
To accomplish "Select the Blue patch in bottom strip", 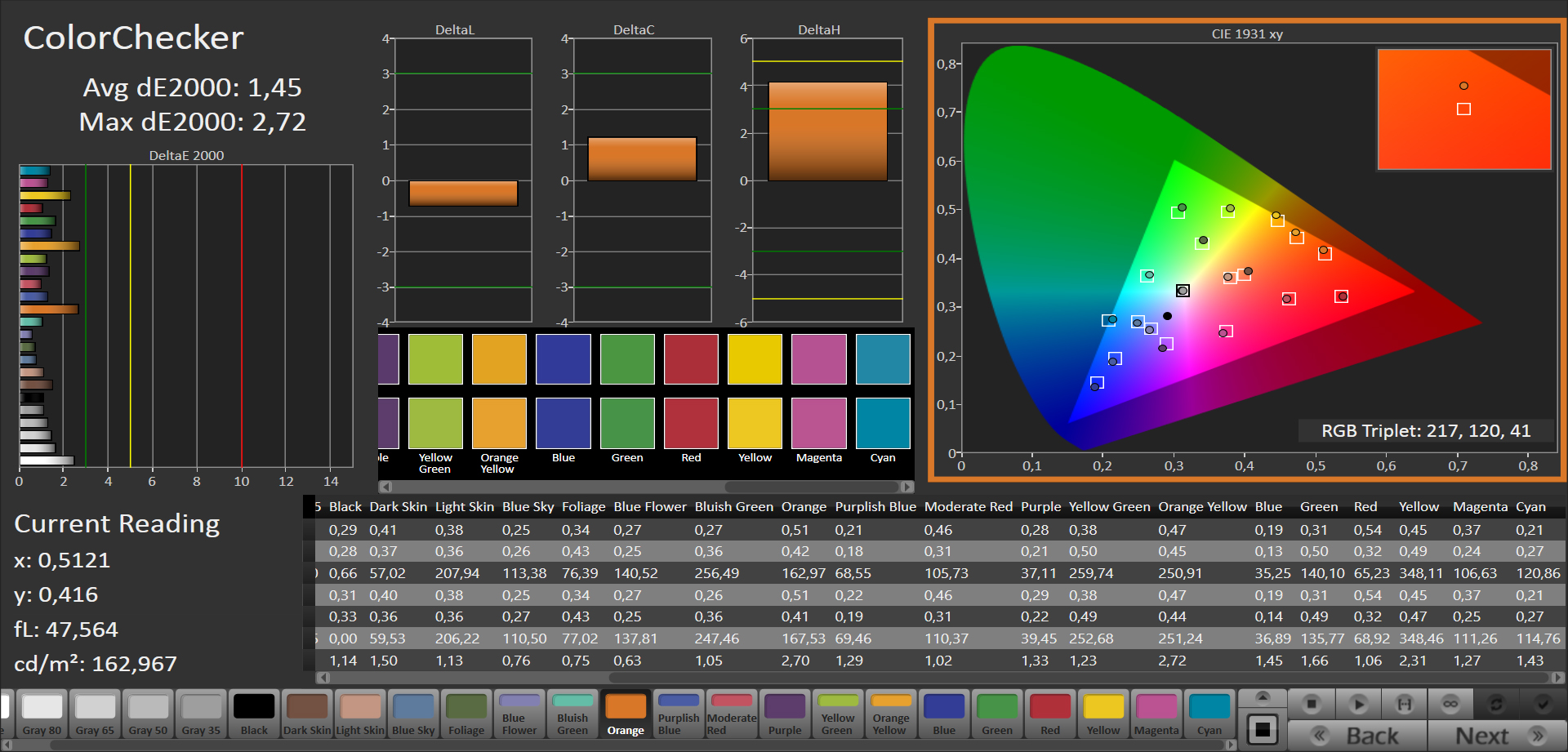I will tap(944, 714).
